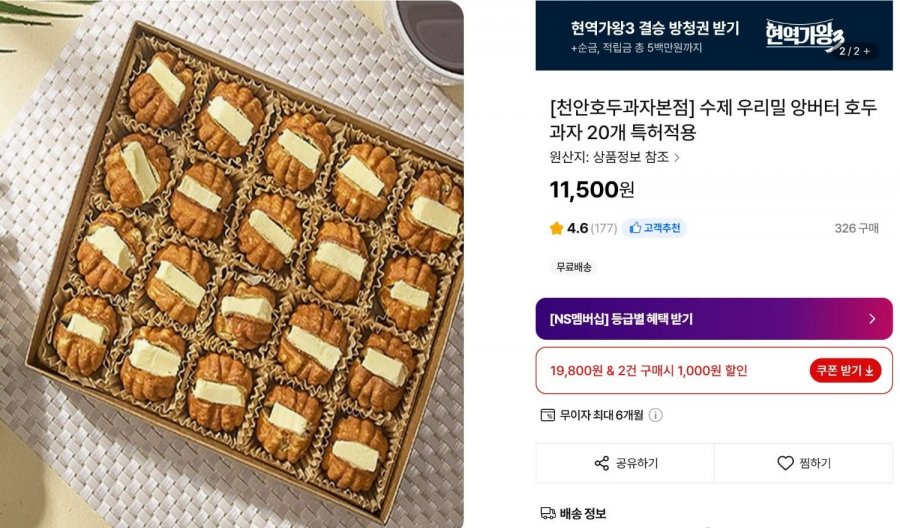Click the yellow star rating icon
The image size is (900, 528).
[556, 228]
